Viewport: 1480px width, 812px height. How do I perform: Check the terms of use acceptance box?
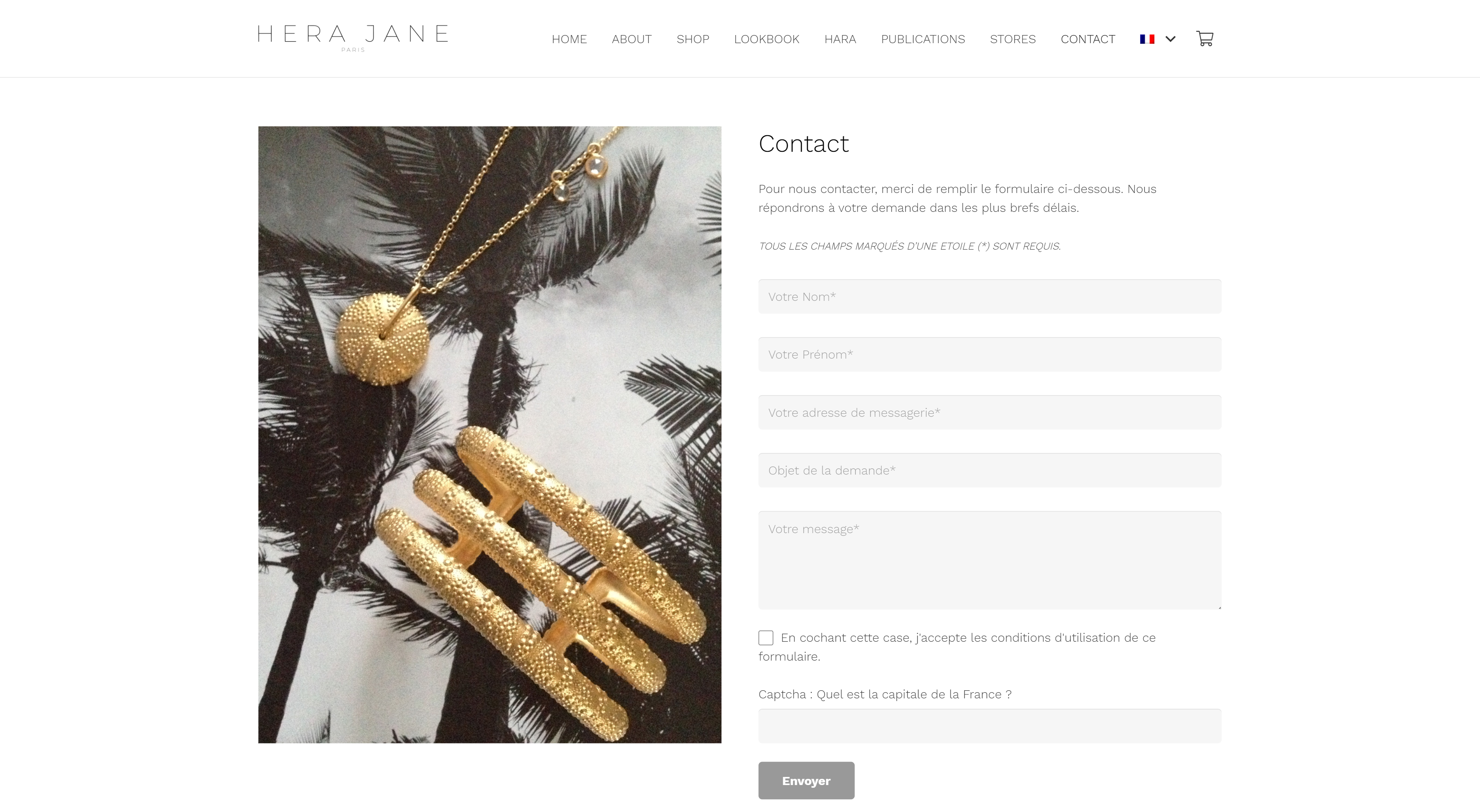tap(765, 638)
